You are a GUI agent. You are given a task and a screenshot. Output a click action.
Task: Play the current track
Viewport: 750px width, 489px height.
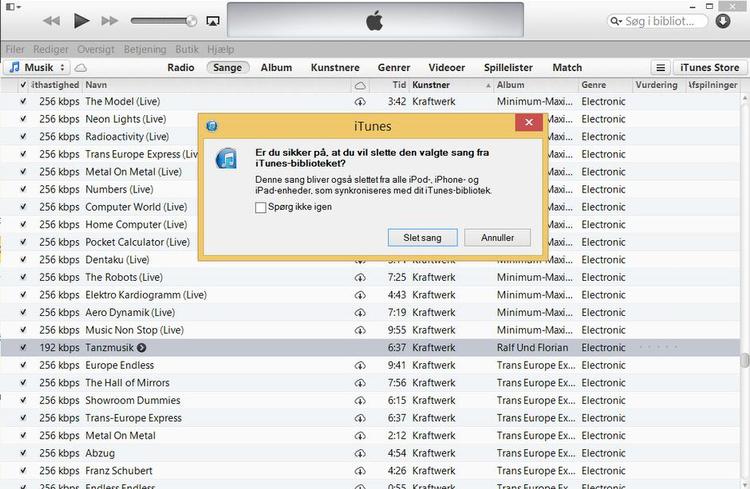(x=81, y=21)
